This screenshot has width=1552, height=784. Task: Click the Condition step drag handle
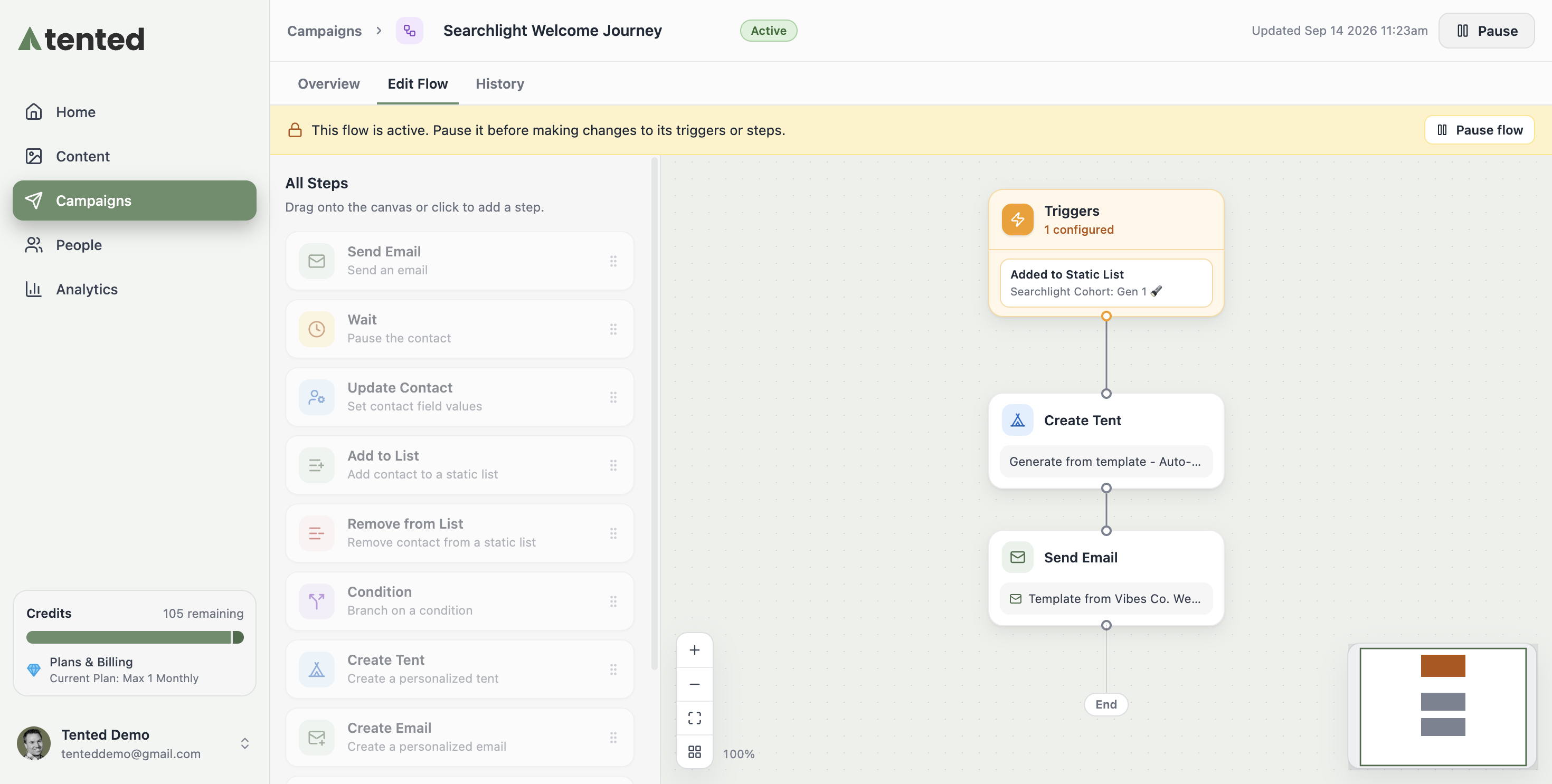pos(613,601)
